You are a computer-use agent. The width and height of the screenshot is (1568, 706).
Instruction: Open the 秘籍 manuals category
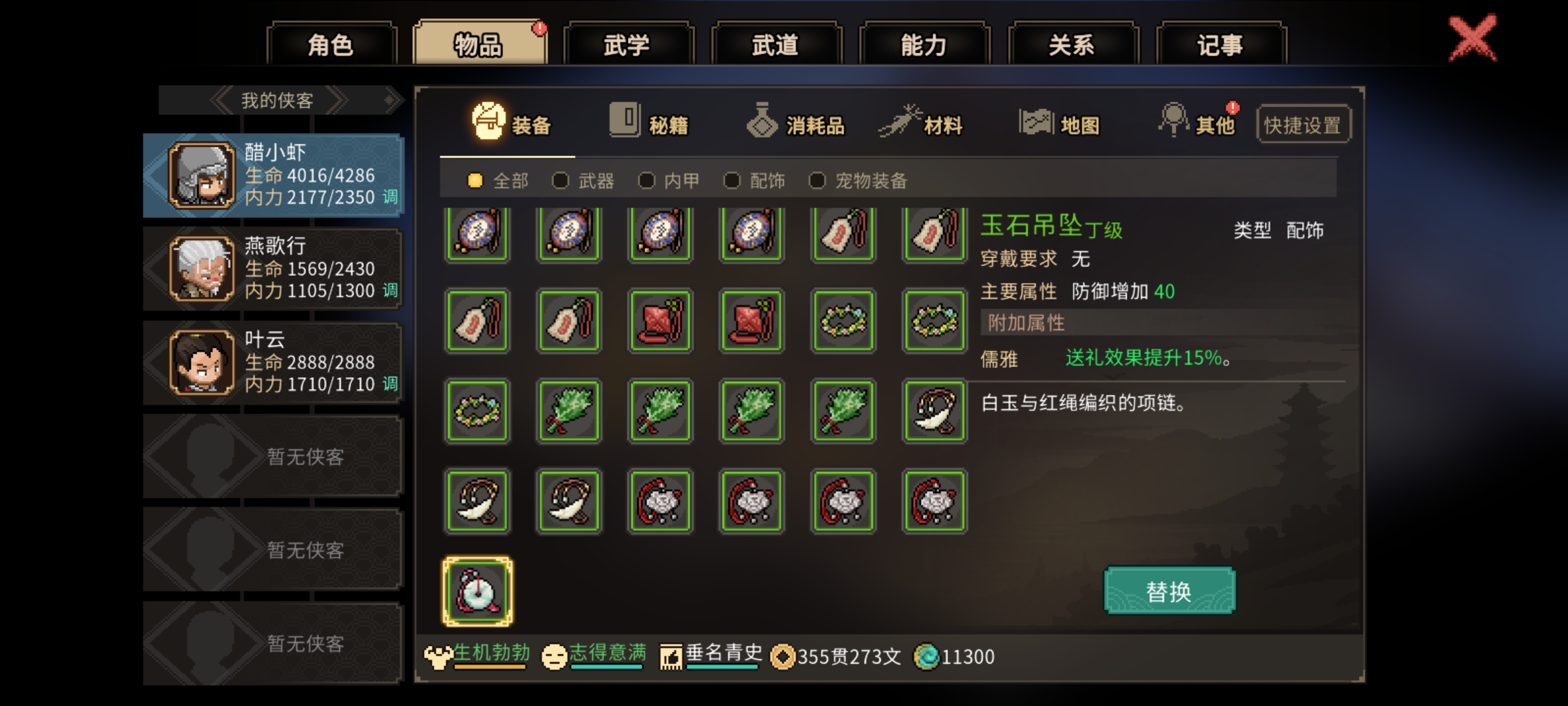(649, 122)
